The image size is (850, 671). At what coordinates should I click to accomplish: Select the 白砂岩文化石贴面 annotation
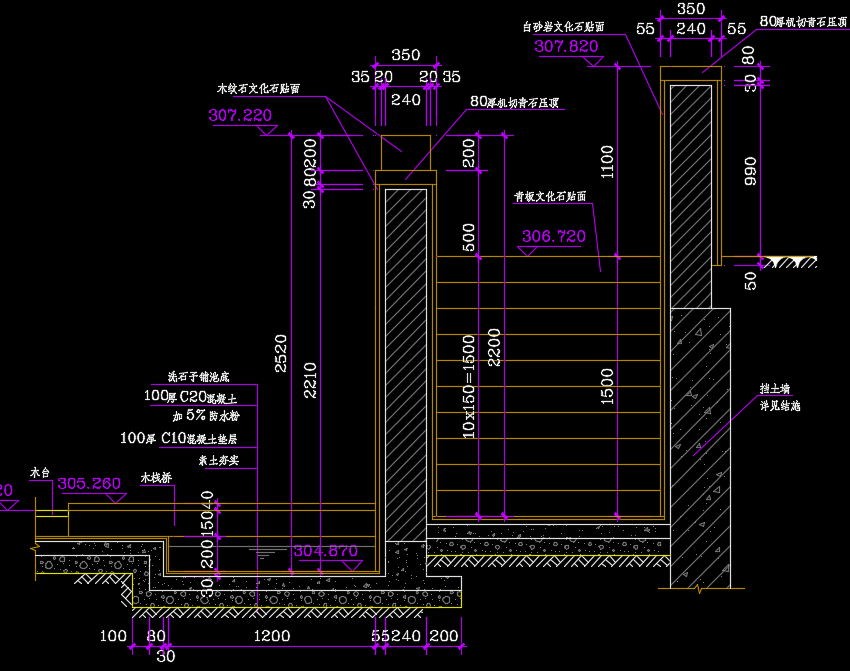pos(563,27)
